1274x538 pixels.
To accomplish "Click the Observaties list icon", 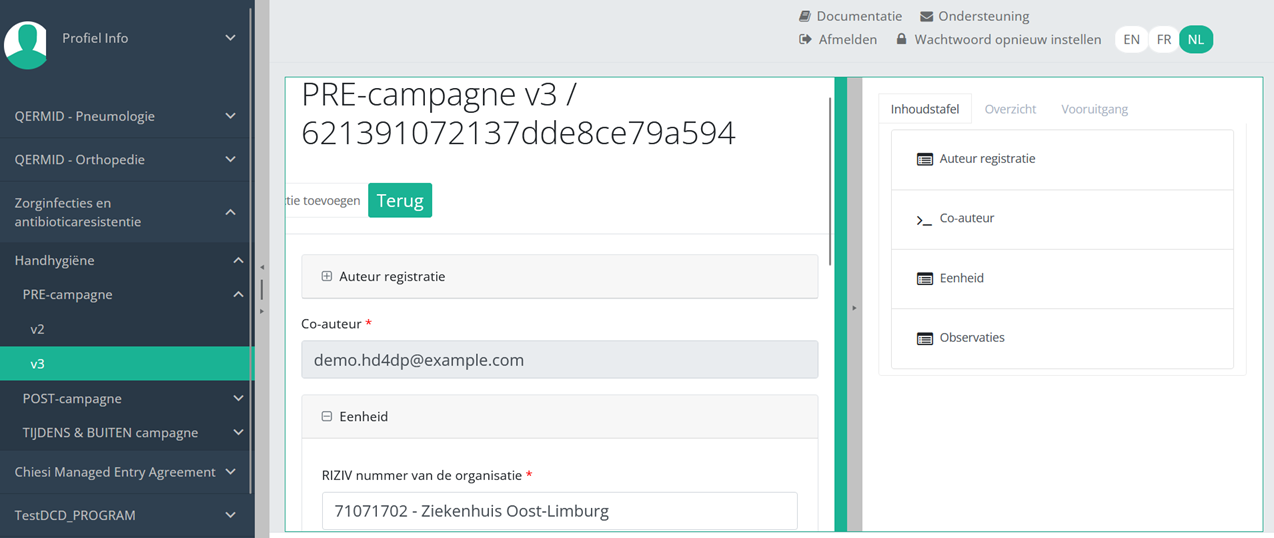I will 925,338.
